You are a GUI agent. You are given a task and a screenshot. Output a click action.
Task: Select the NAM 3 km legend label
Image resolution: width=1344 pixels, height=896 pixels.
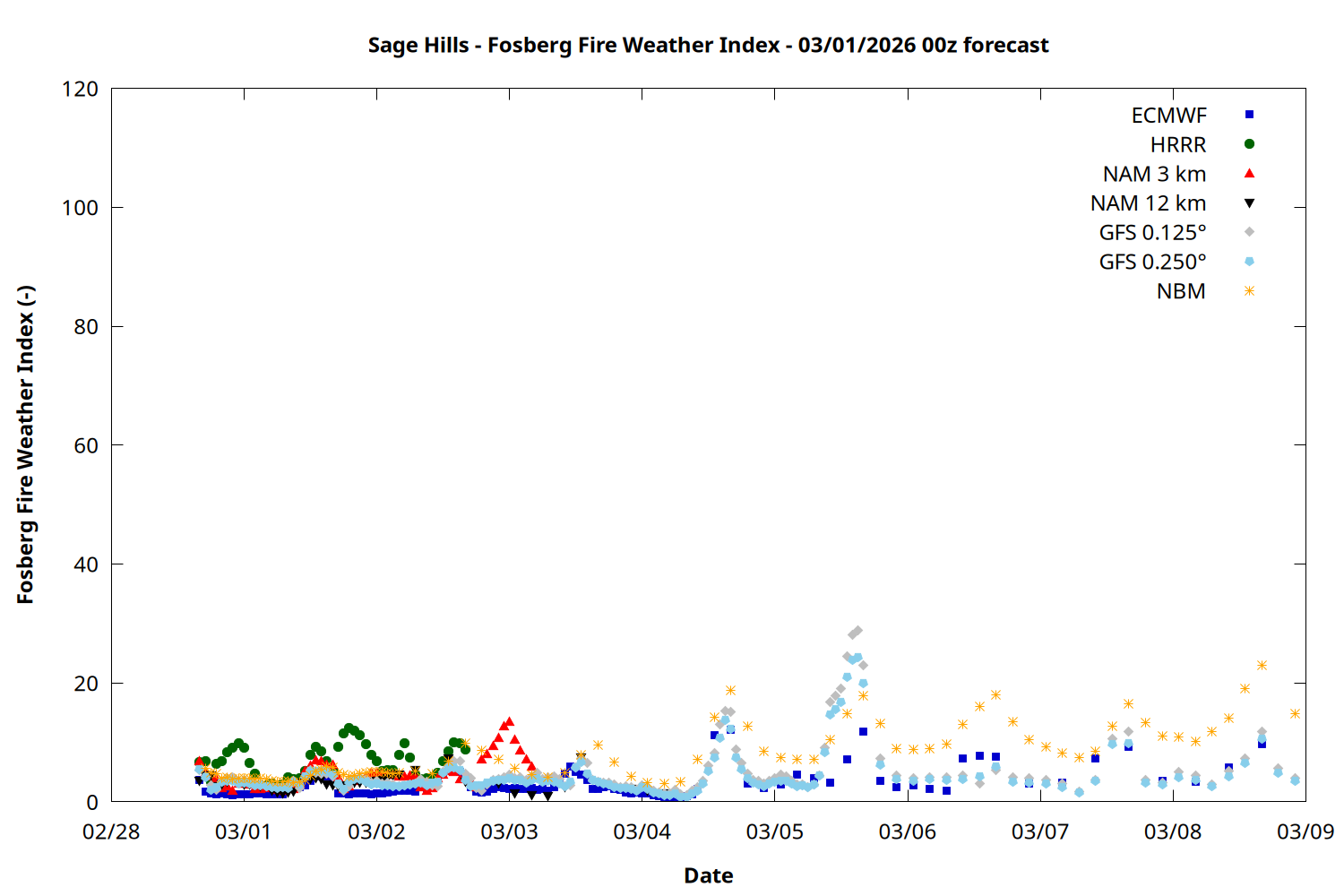[x=1154, y=174]
